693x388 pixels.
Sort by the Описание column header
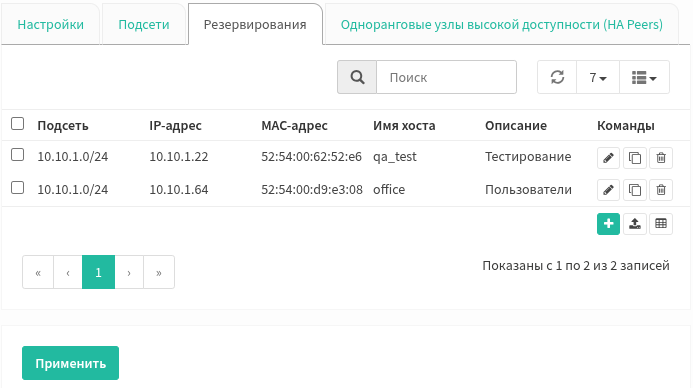pos(516,126)
